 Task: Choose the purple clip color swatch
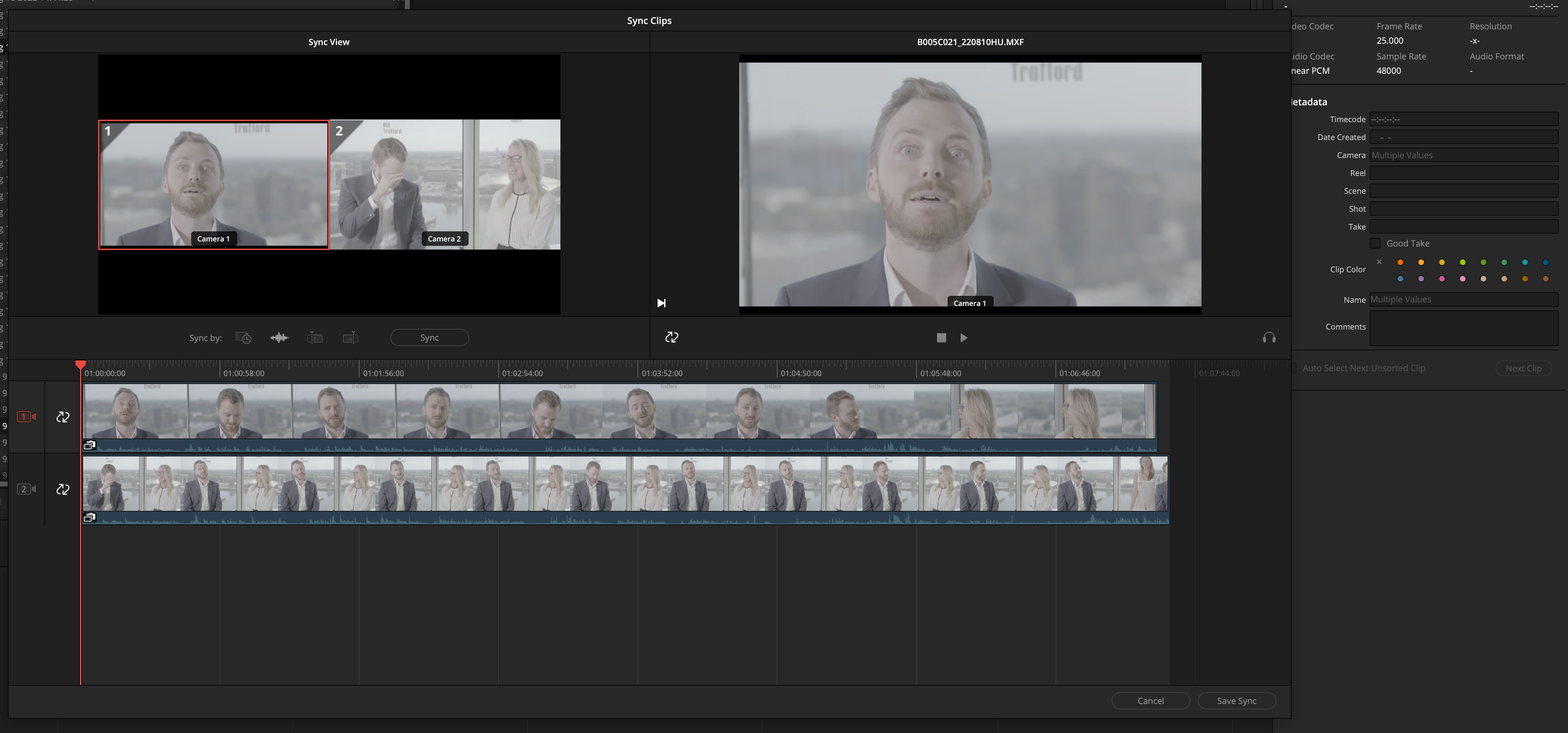pos(1421,279)
